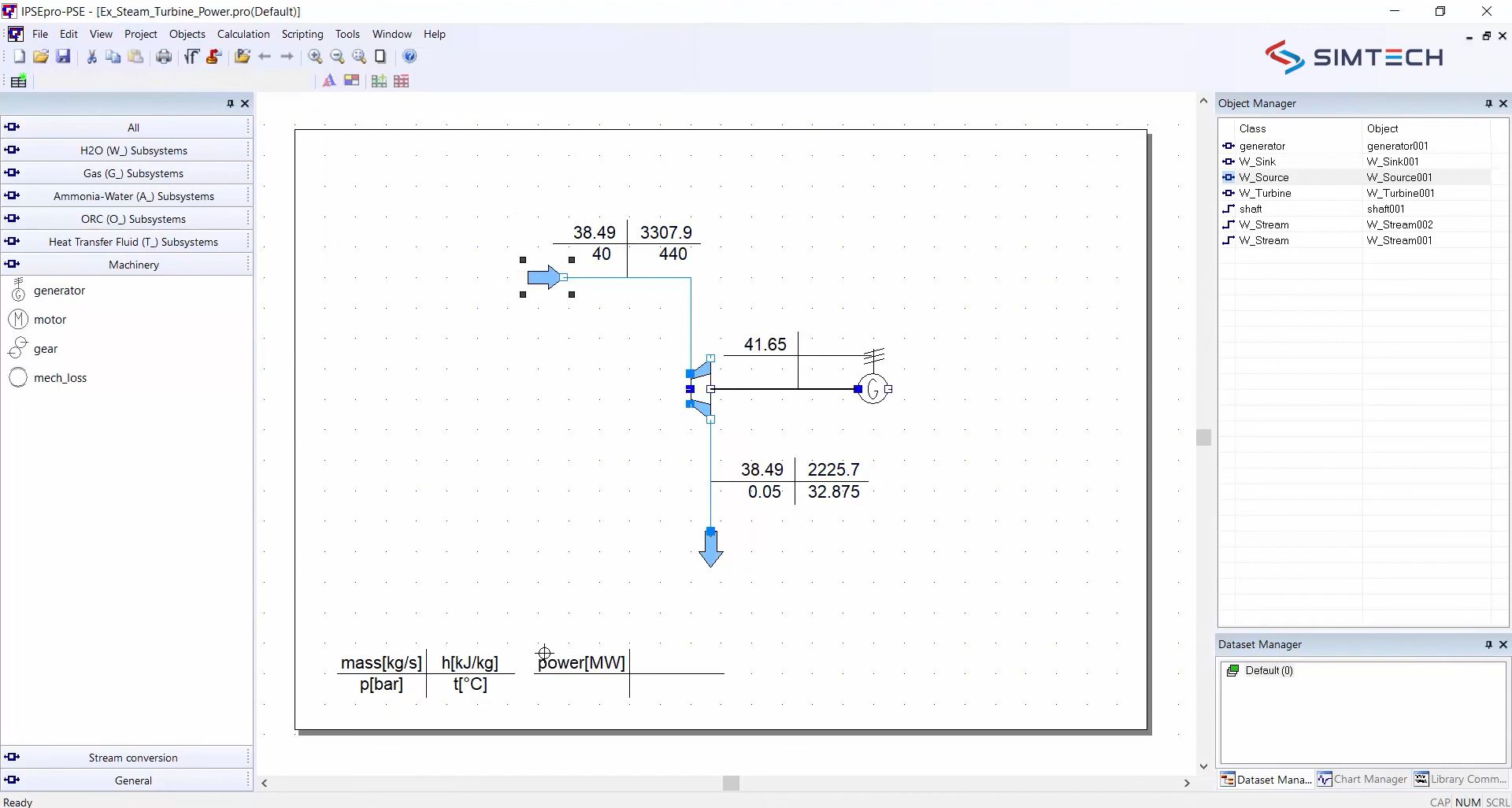
Task: Click the green add-table grid icon
Action: pos(379,81)
